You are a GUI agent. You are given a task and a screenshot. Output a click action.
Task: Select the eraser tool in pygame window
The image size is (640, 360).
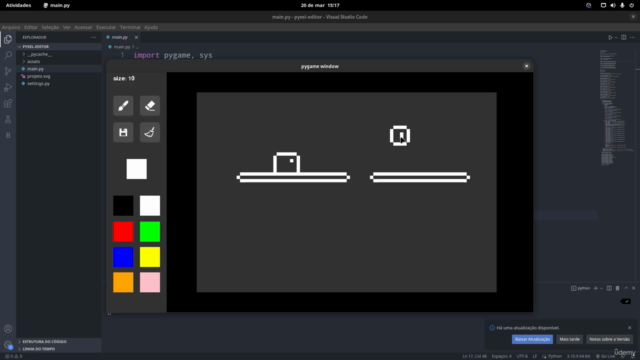150,106
